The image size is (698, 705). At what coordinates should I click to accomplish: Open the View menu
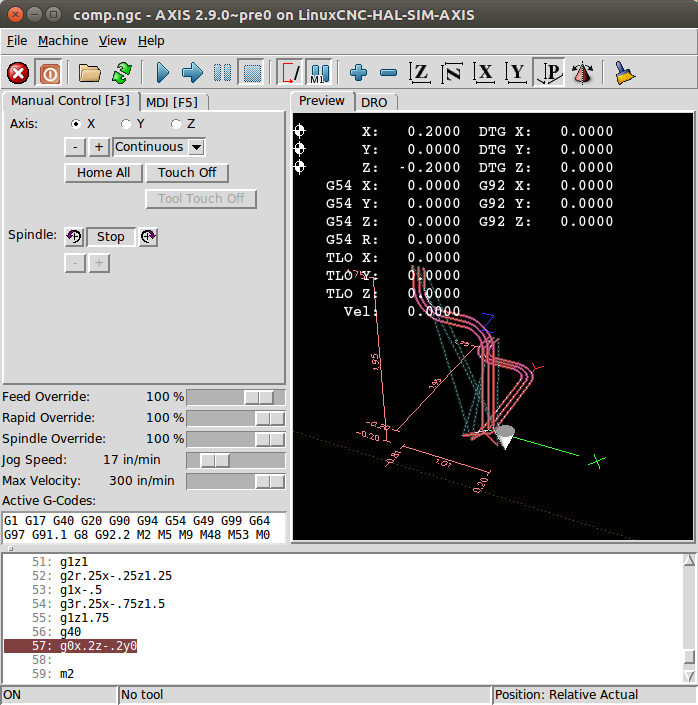[112, 41]
